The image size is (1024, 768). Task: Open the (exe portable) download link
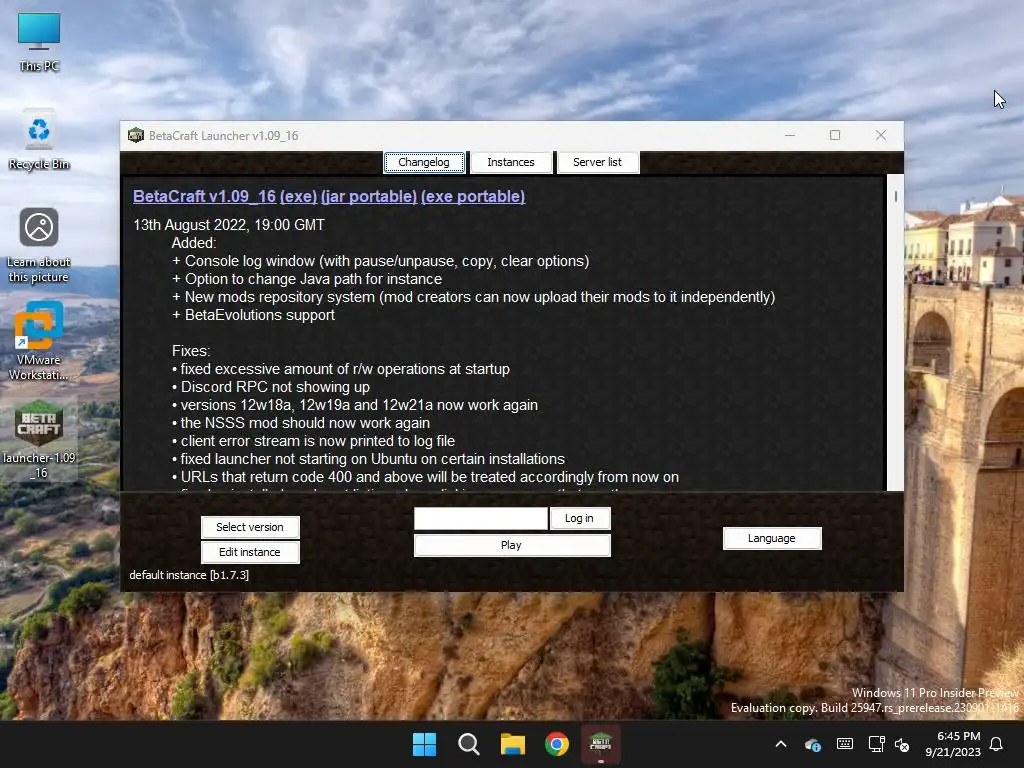click(473, 197)
